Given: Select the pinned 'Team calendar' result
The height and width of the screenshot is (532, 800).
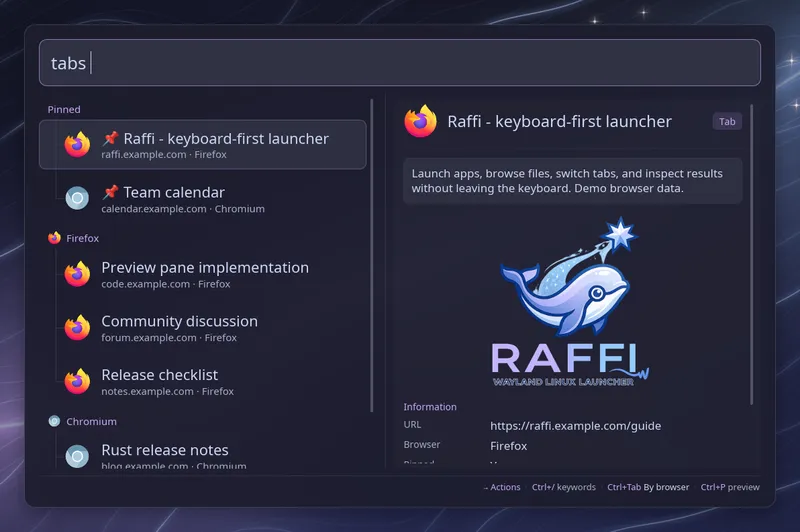Looking at the screenshot, I should pos(203,198).
